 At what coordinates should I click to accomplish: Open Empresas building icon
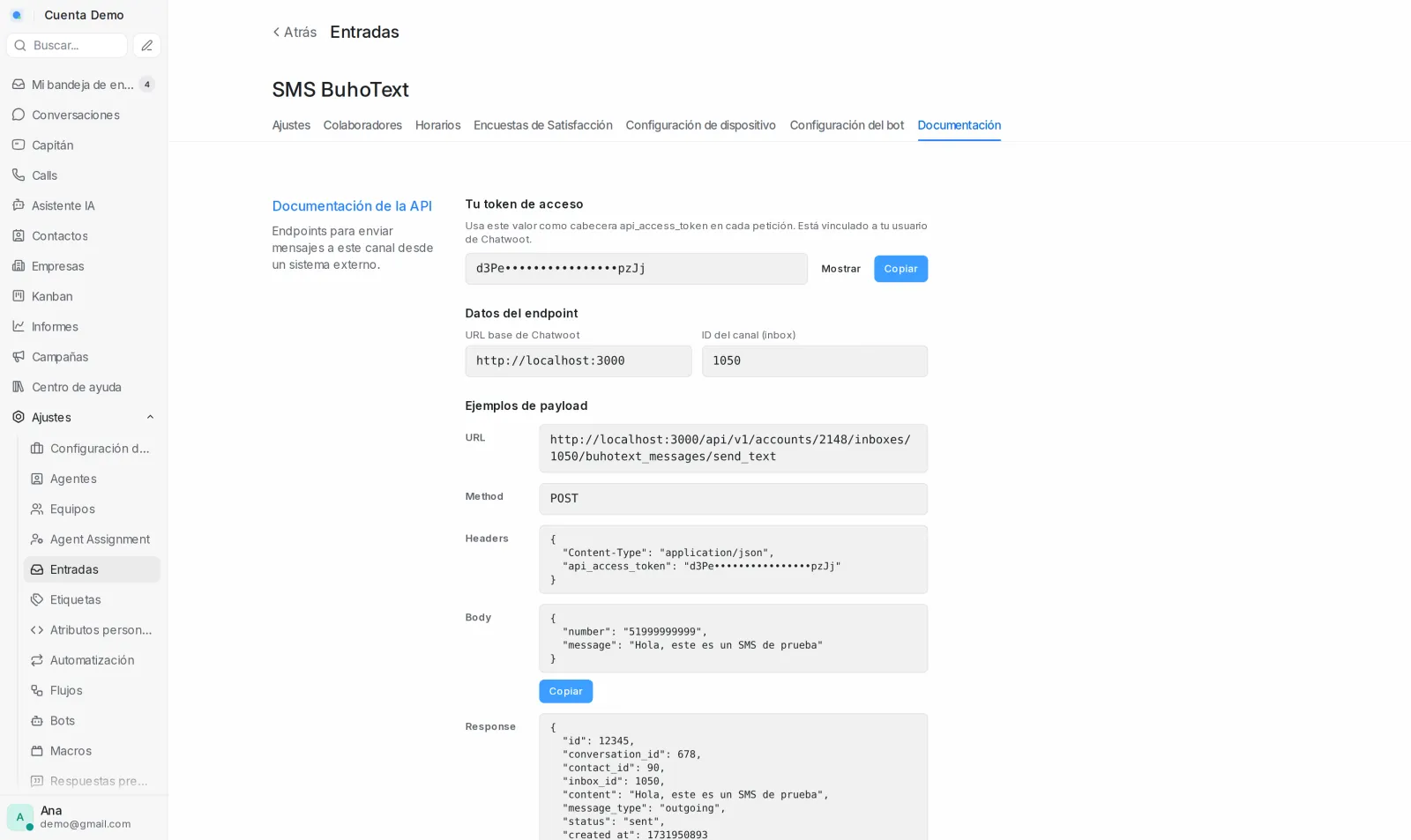click(19, 265)
